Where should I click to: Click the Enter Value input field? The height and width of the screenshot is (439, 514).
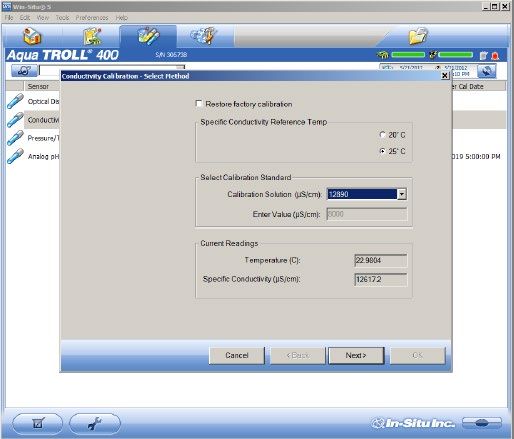(x=367, y=214)
